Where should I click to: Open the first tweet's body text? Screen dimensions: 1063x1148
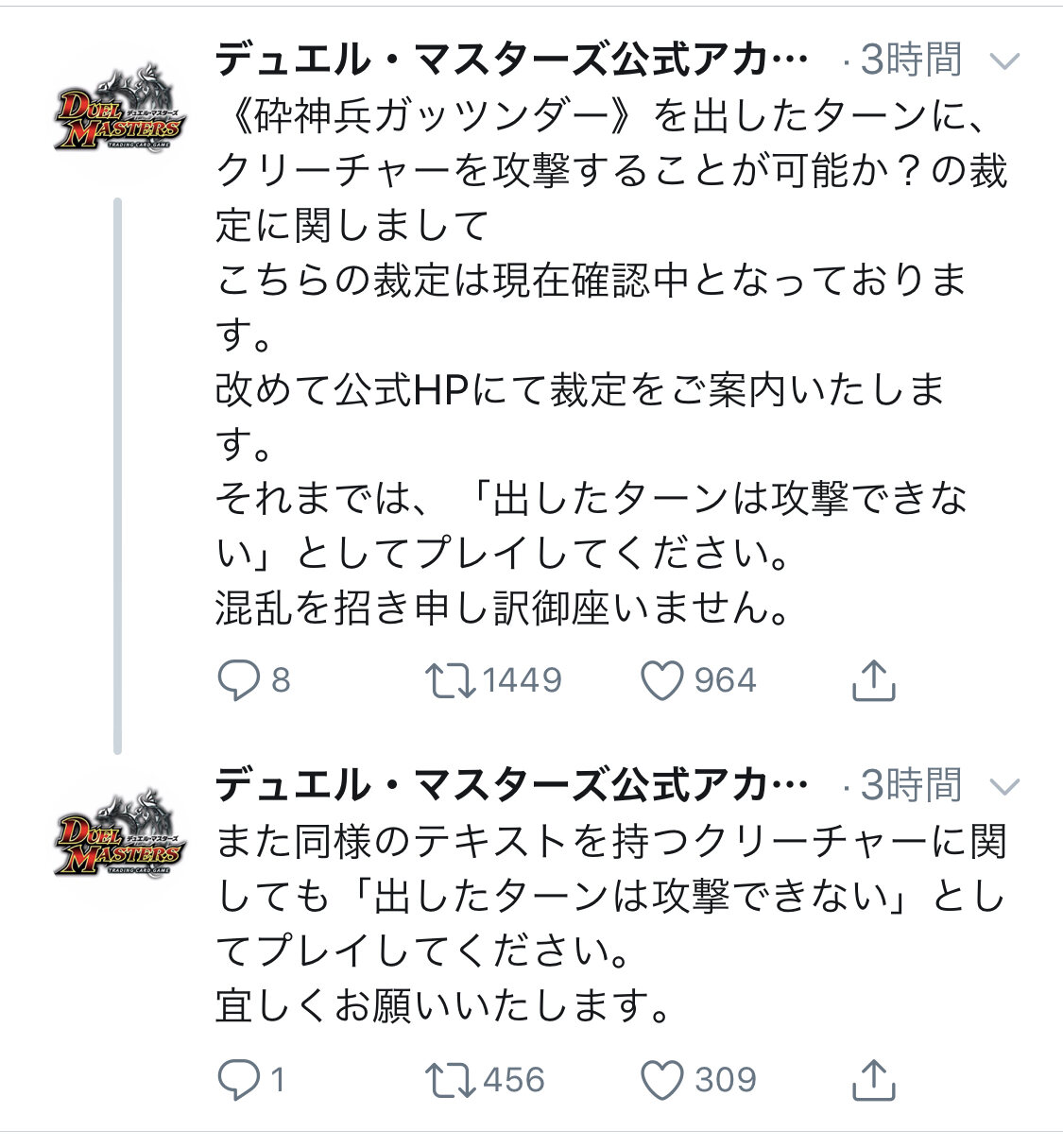(x=605, y=359)
